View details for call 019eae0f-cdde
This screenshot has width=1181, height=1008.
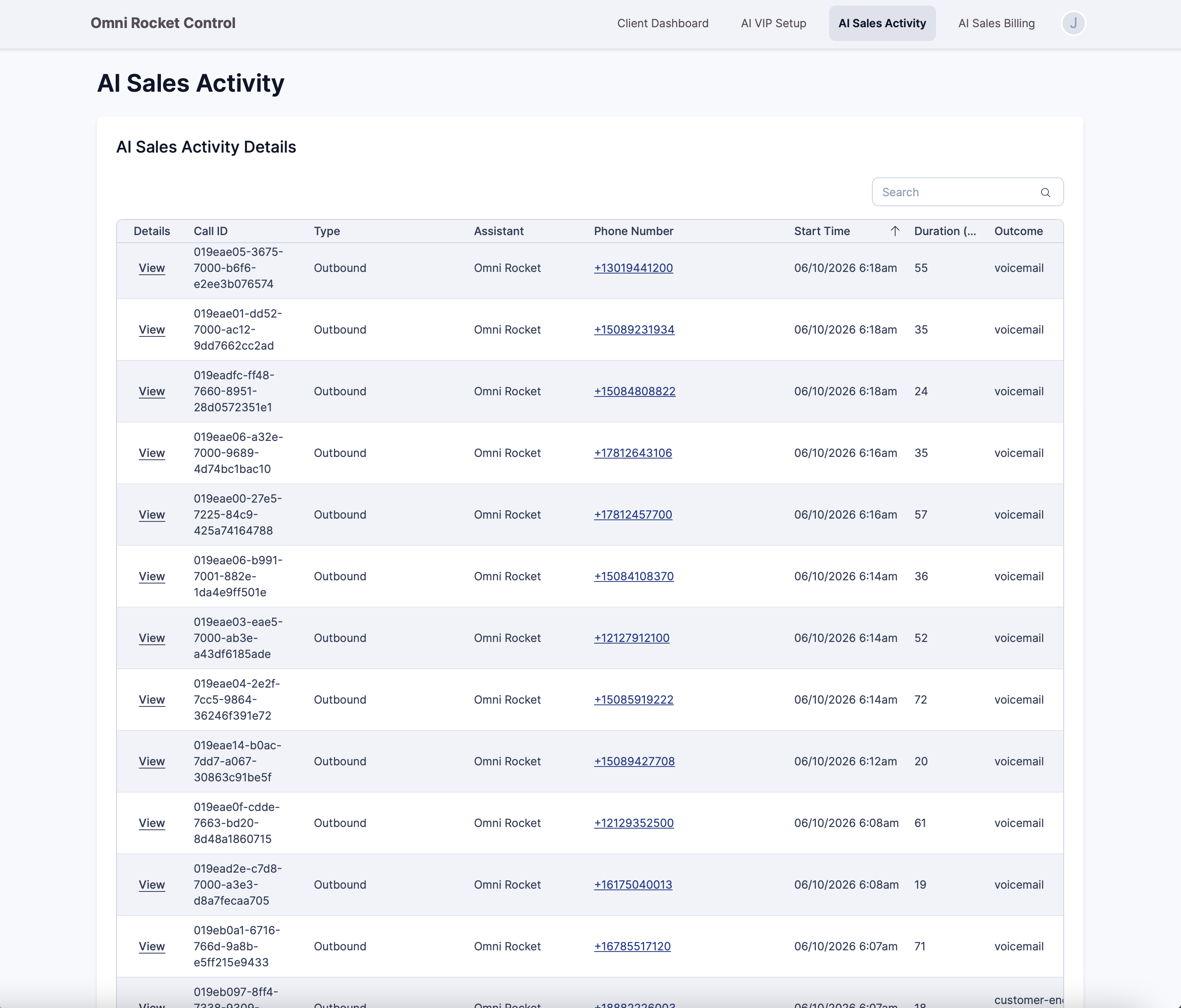152,823
